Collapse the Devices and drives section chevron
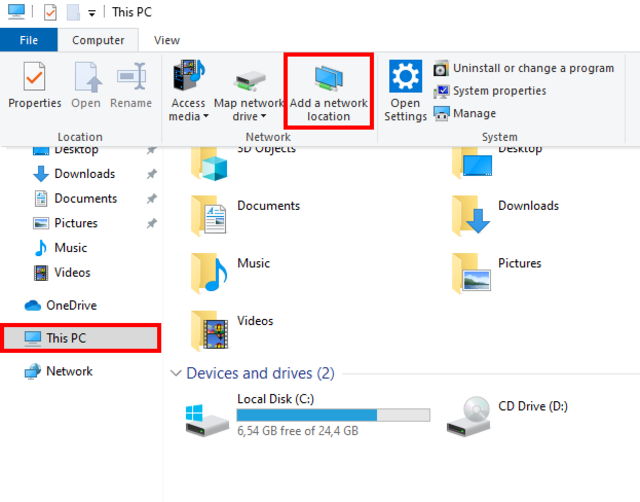The image size is (640, 502). (x=176, y=373)
